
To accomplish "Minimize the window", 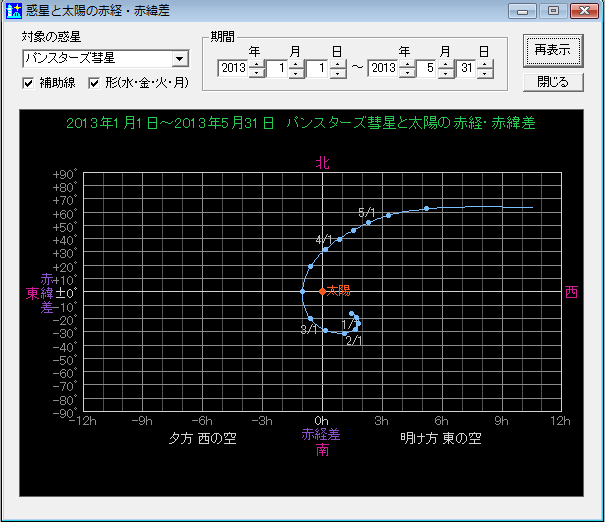I will (523, 11).
